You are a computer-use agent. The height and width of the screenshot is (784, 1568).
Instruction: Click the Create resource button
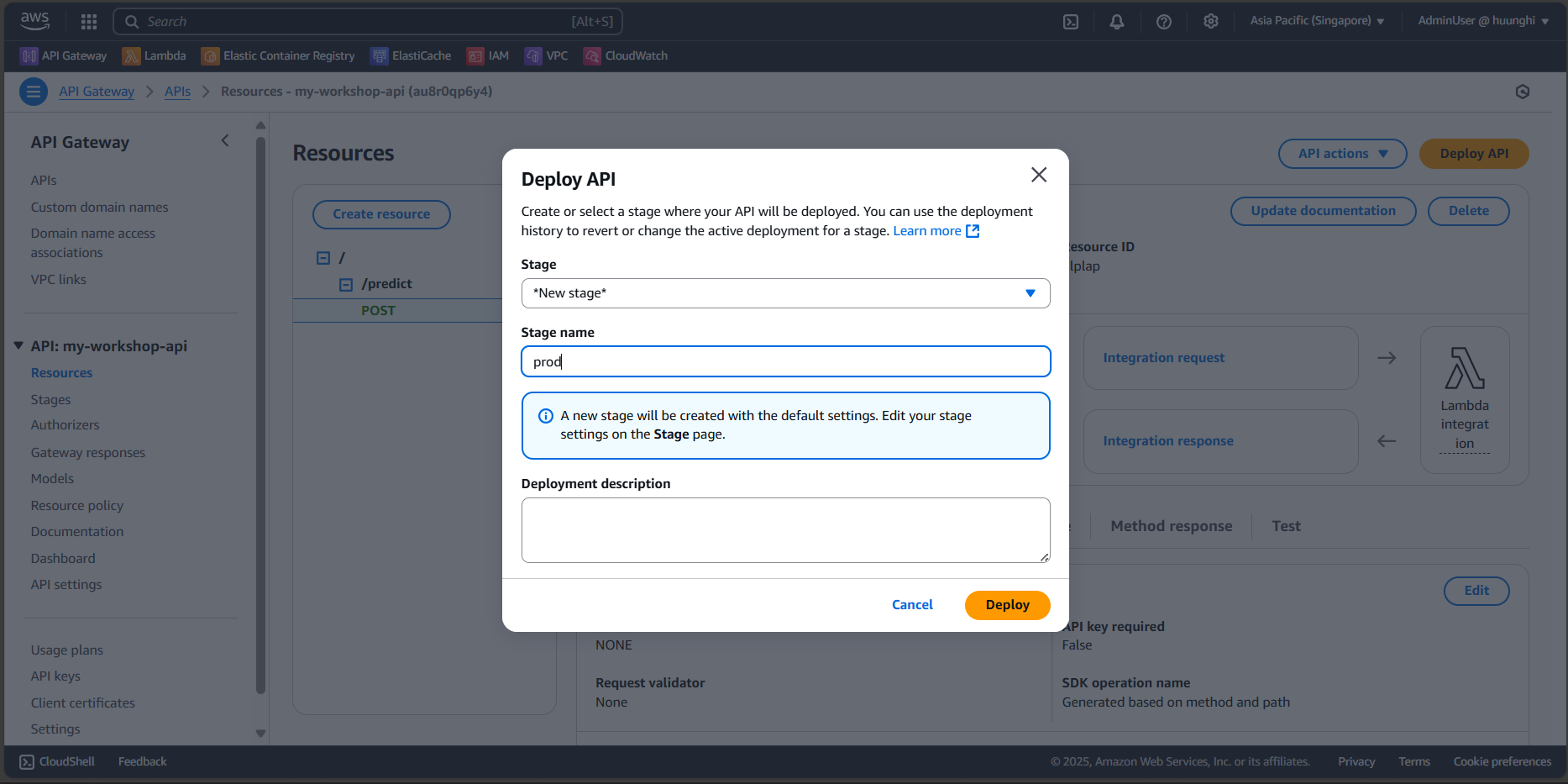(x=381, y=214)
